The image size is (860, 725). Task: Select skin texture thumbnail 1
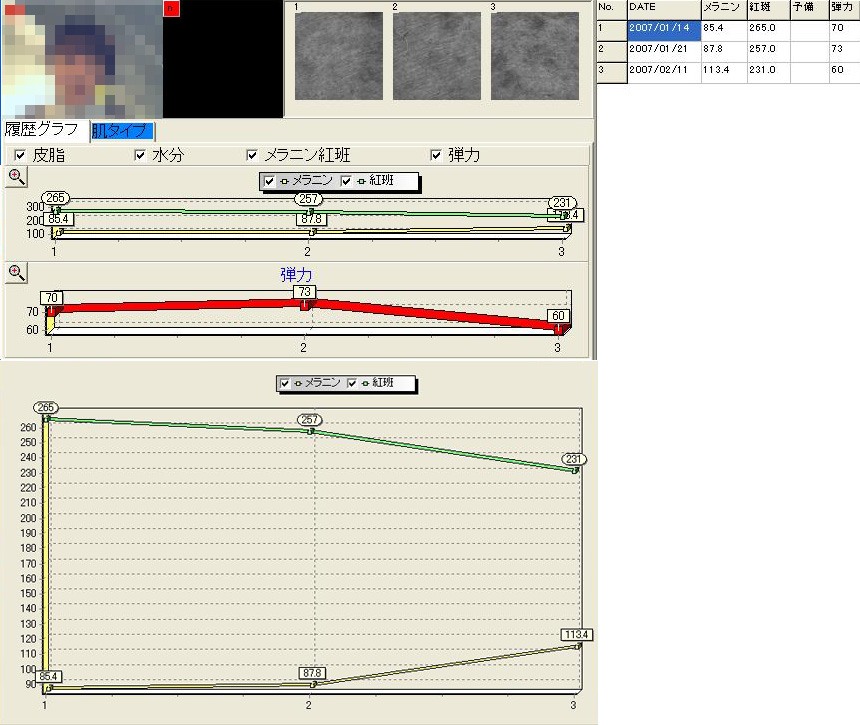click(x=338, y=56)
